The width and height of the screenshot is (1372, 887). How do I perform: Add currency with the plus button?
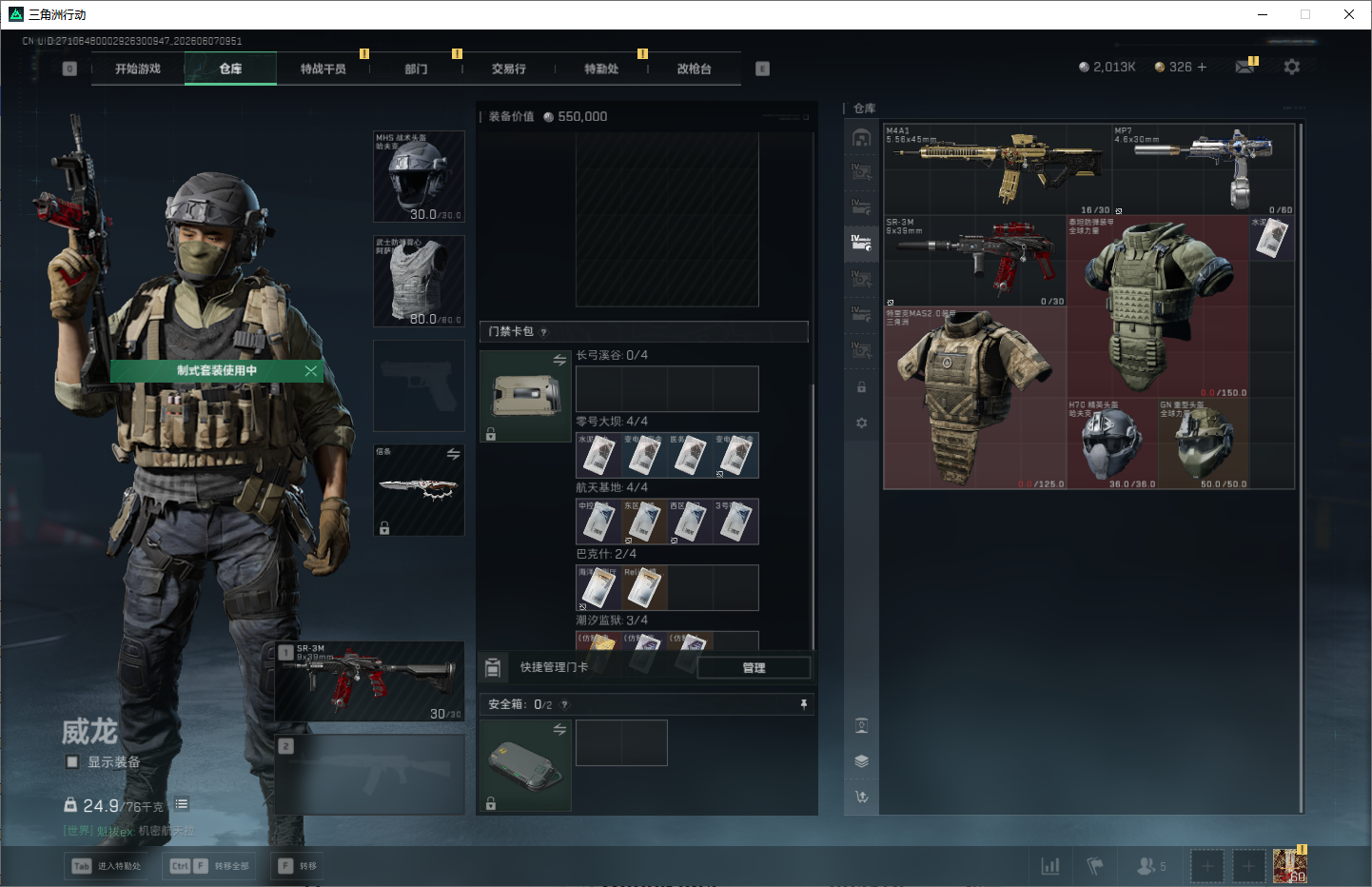(1202, 67)
